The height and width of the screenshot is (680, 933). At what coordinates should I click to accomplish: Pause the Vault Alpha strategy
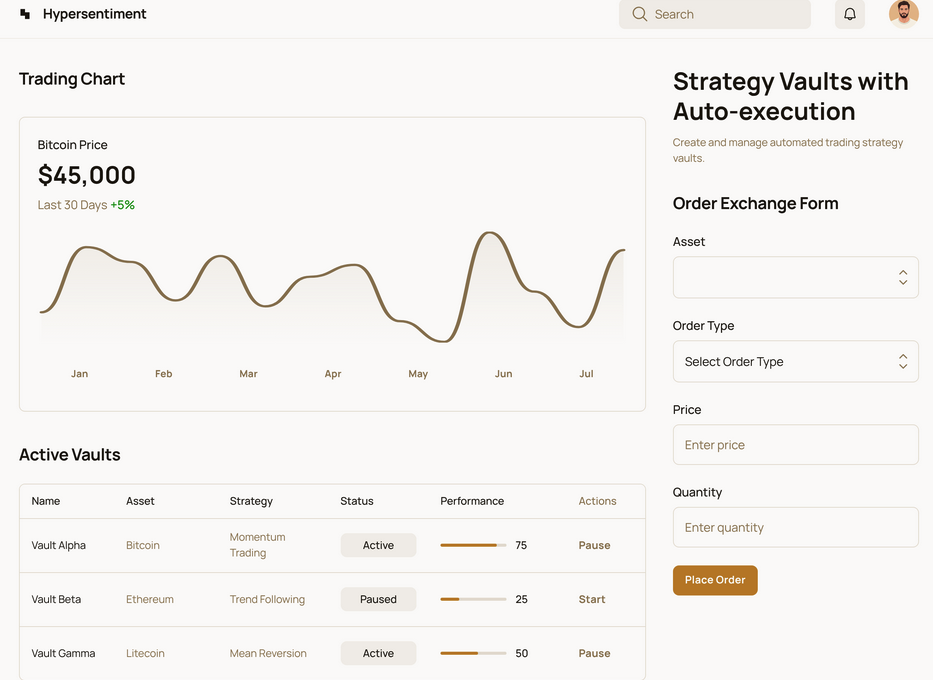(x=594, y=545)
